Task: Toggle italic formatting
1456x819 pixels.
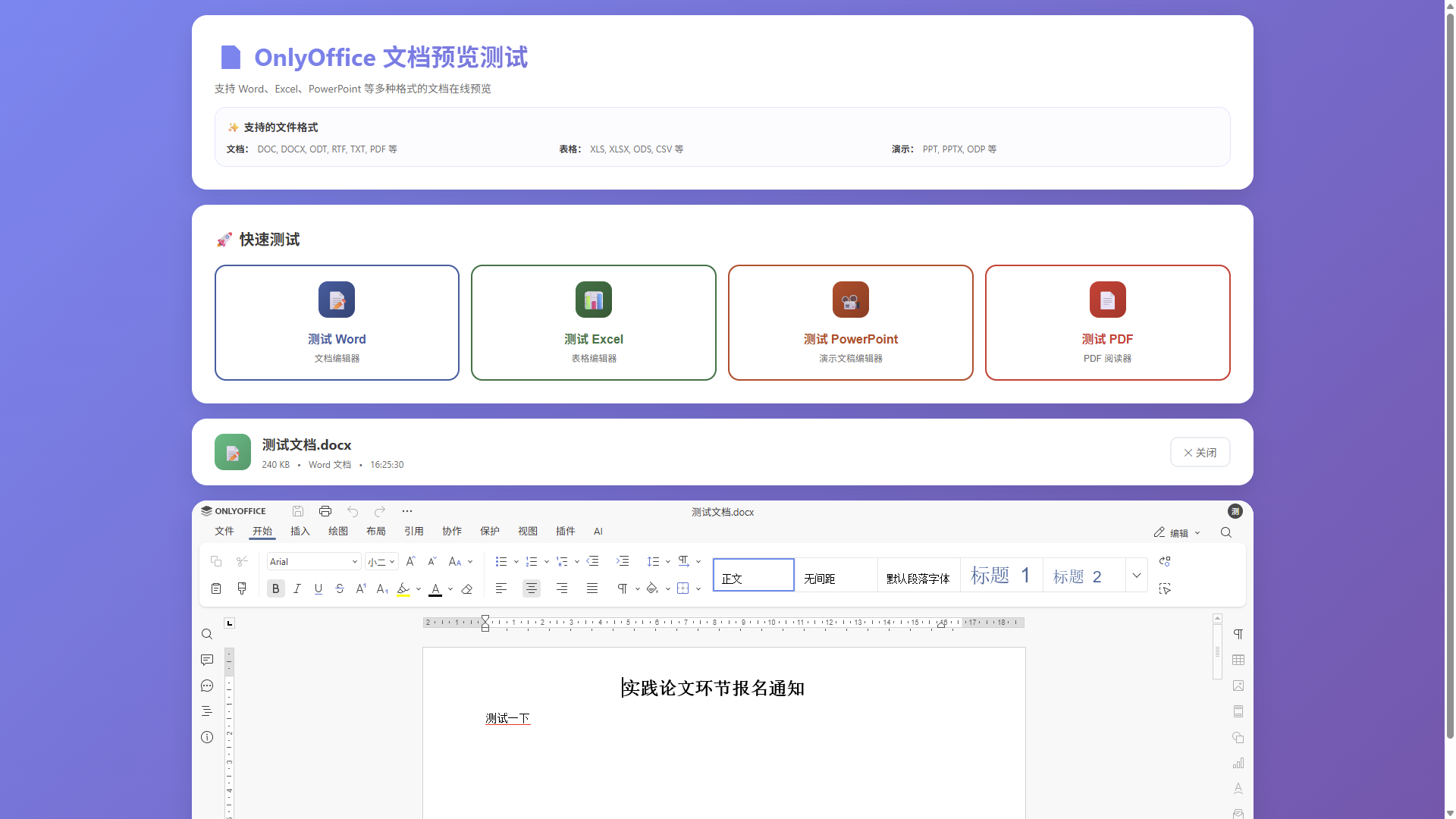Action: (297, 588)
